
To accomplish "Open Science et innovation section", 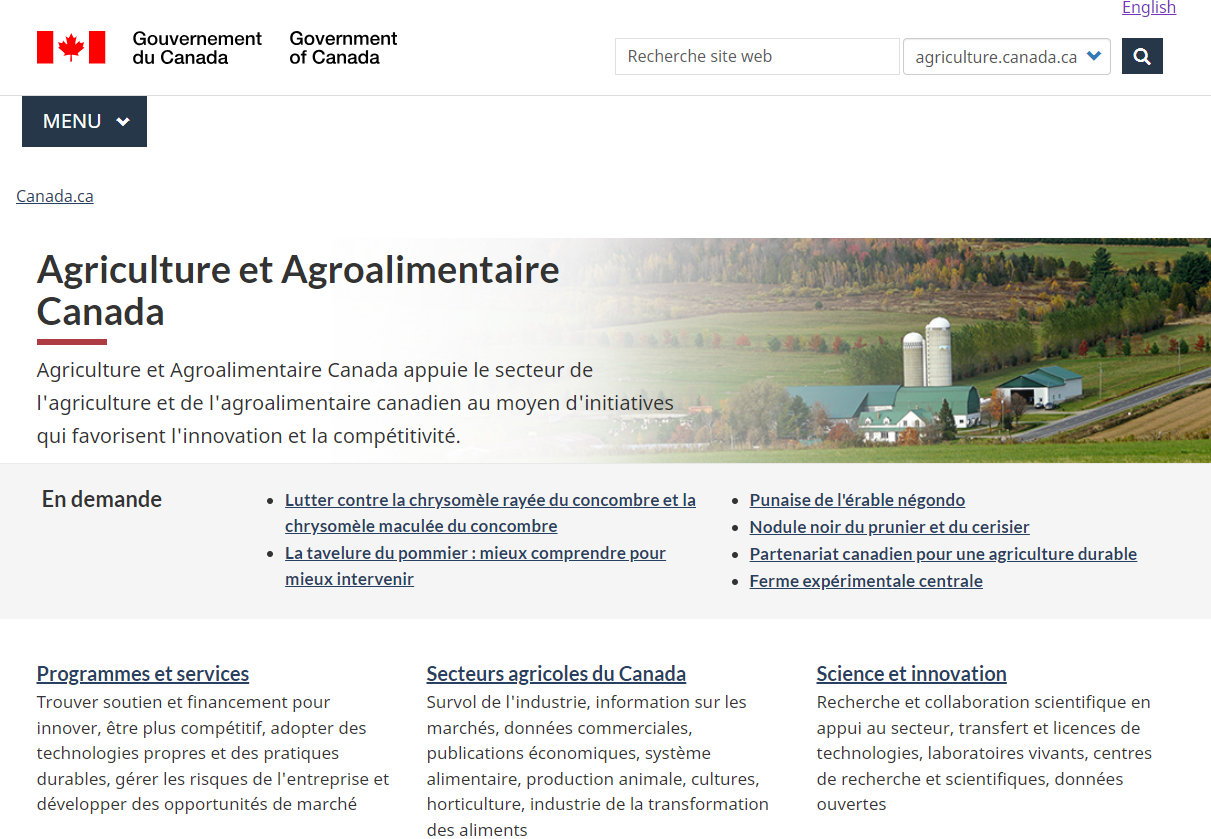I will (911, 673).
